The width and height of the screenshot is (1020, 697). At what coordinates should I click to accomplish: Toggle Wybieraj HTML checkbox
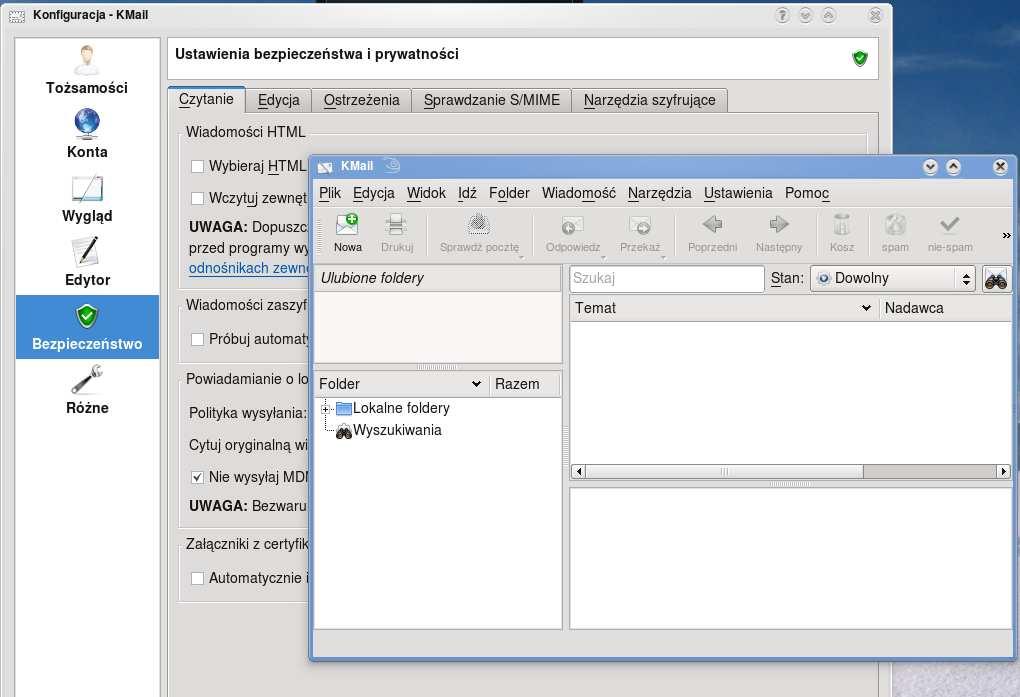197,166
